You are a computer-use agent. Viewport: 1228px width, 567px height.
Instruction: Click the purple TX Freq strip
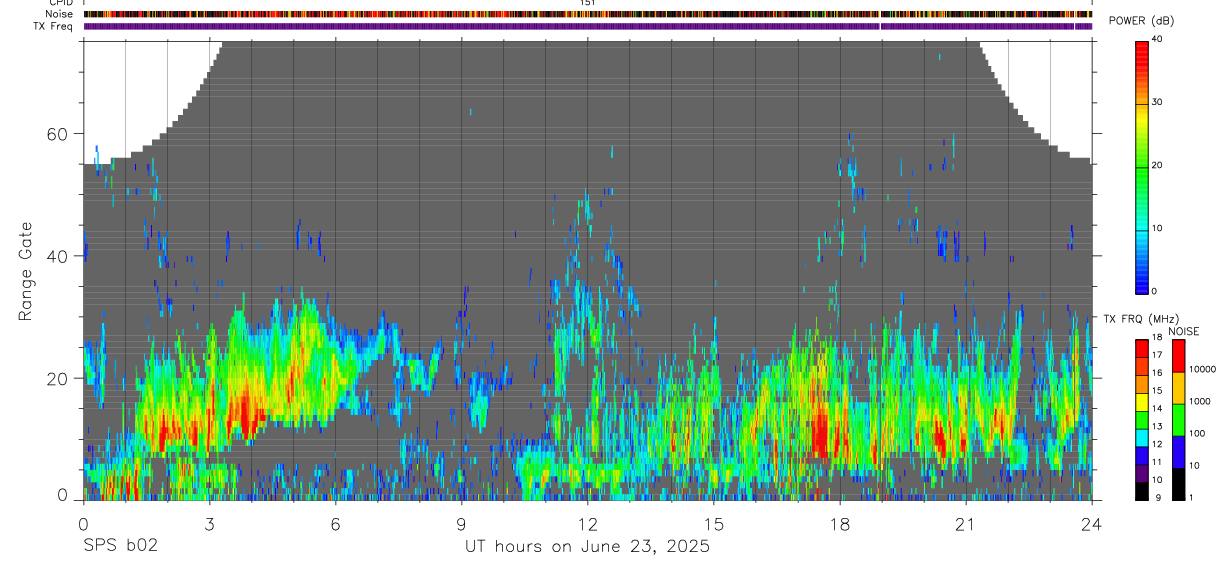pos(588,27)
